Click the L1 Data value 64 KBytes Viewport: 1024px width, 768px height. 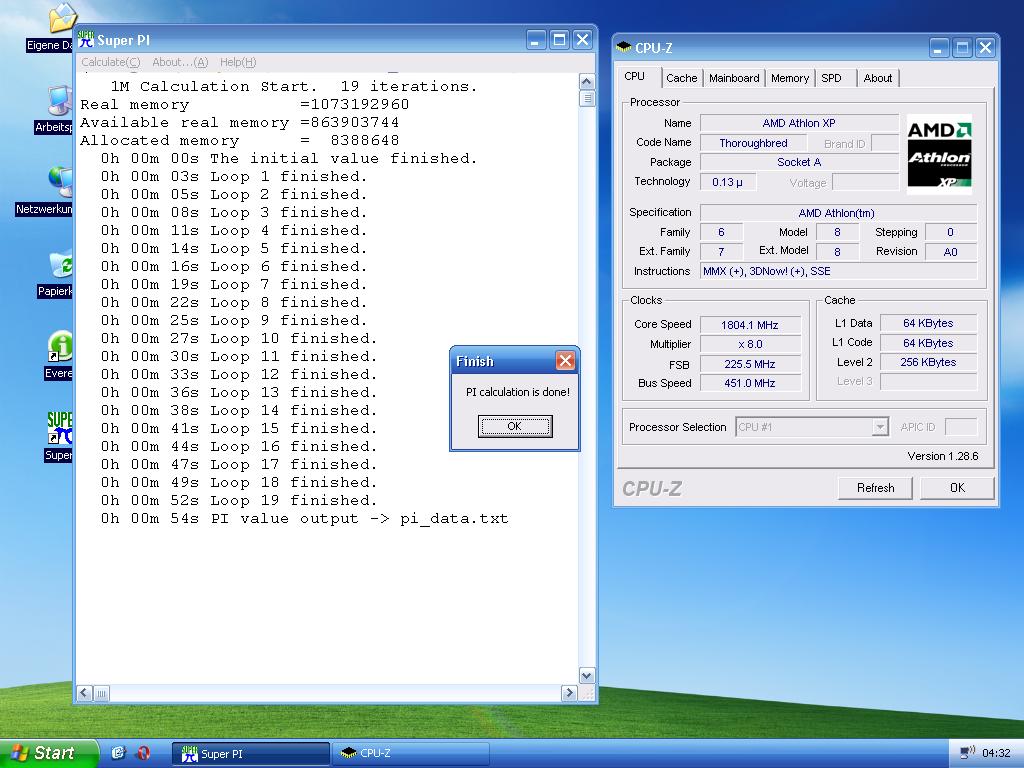[x=928, y=323]
